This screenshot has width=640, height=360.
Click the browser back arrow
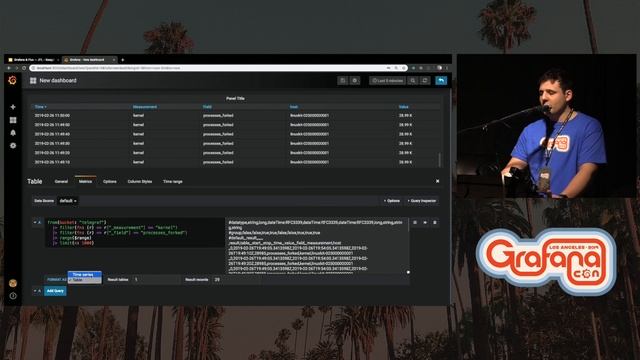pyautogui.click(x=9, y=68)
